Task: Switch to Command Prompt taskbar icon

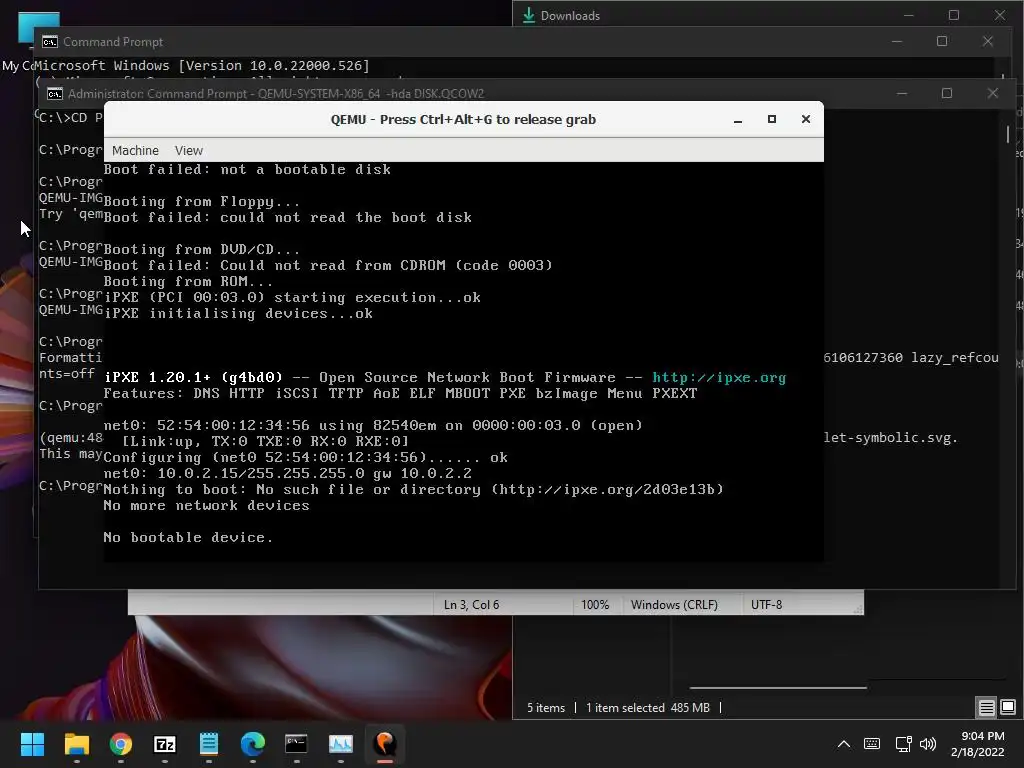Action: (x=296, y=744)
